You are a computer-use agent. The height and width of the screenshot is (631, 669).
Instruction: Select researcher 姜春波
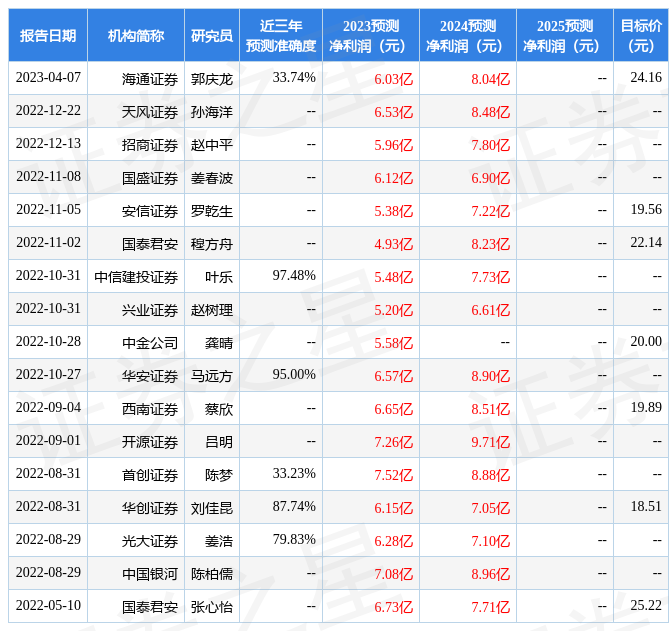pos(212,178)
